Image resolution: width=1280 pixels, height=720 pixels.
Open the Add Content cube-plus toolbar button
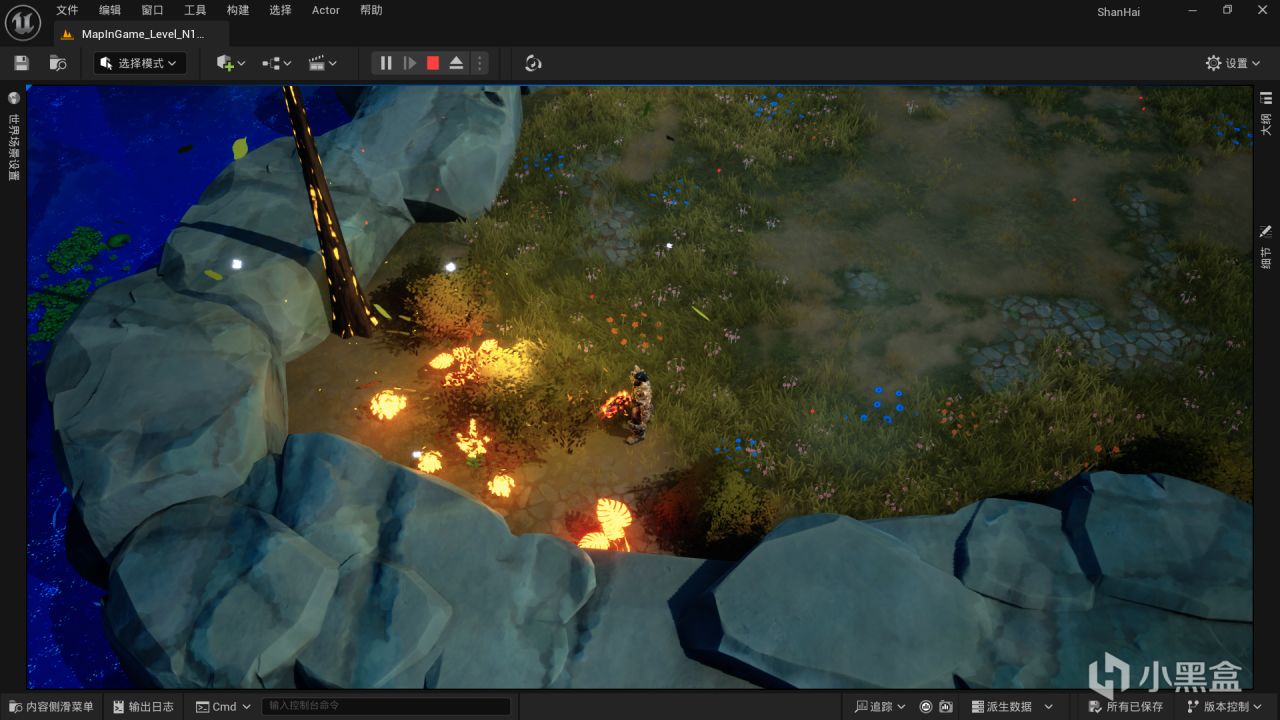pos(231,63)
